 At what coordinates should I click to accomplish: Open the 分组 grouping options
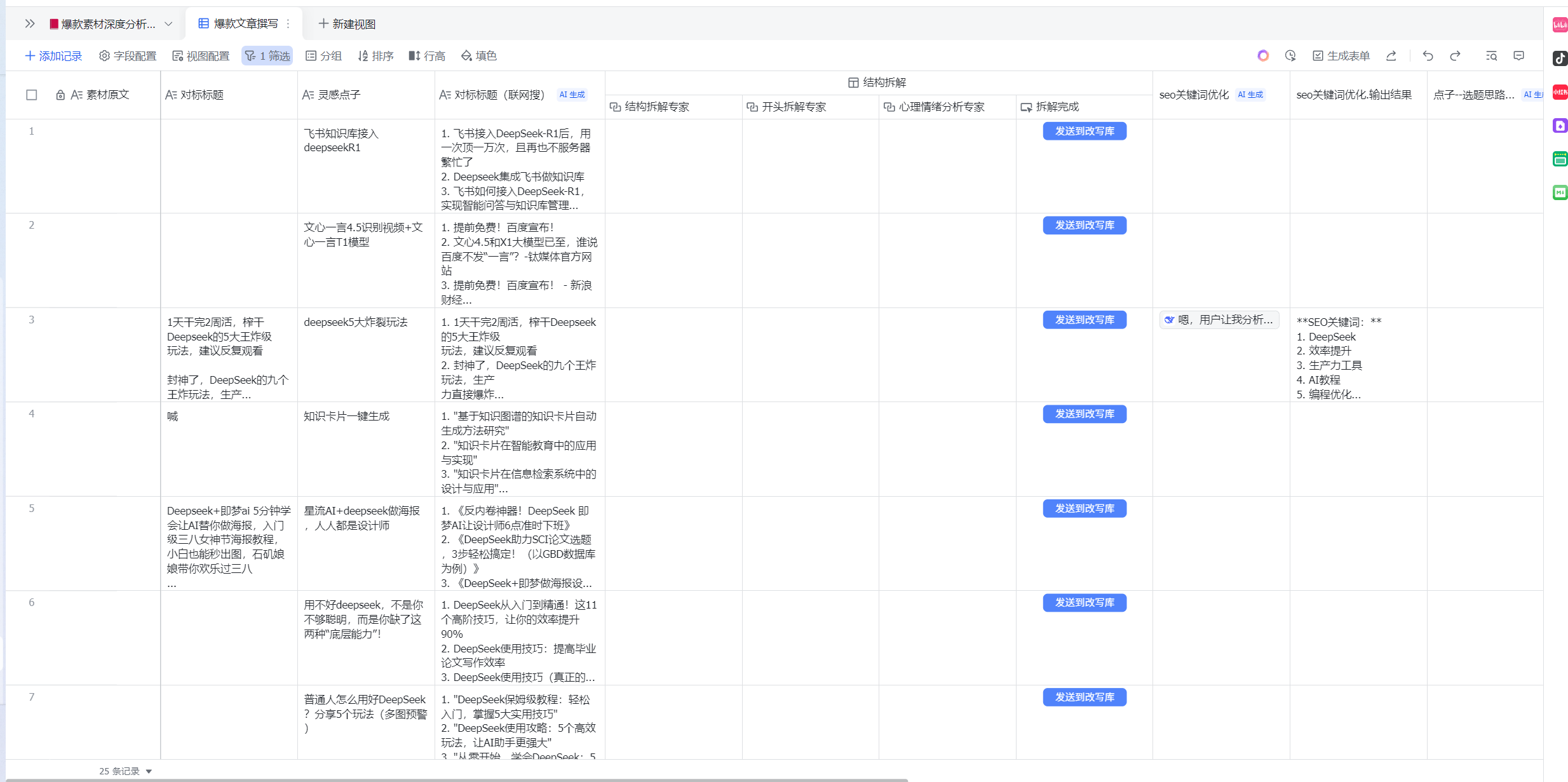323,56
